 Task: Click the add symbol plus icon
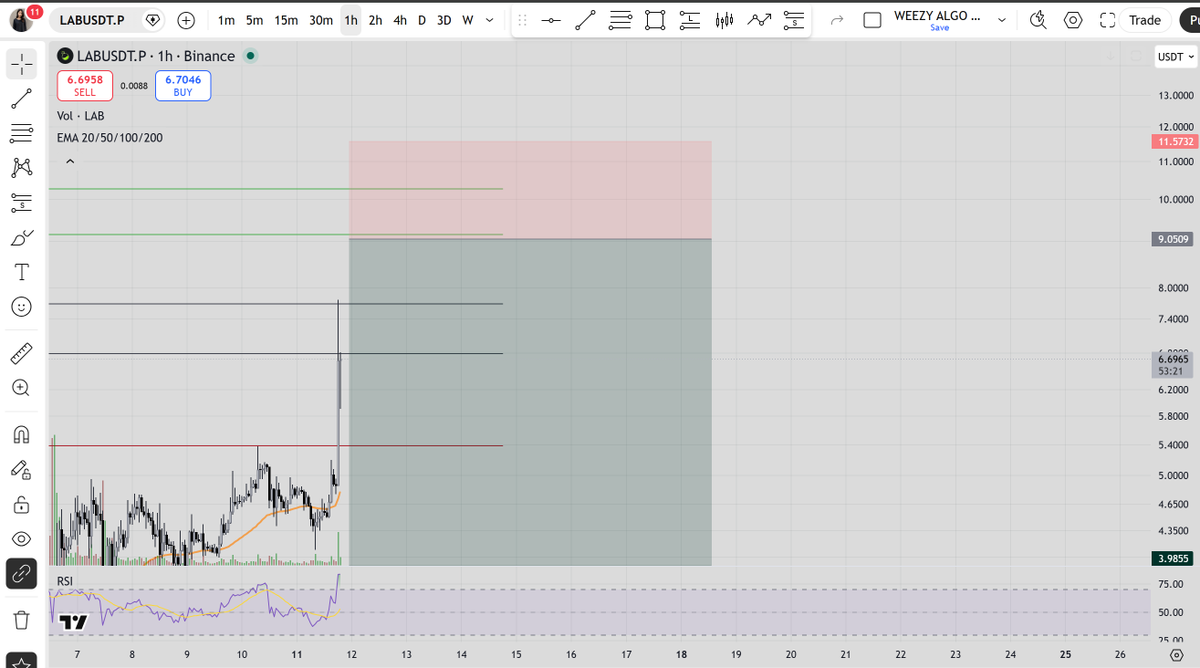[186, 20]
